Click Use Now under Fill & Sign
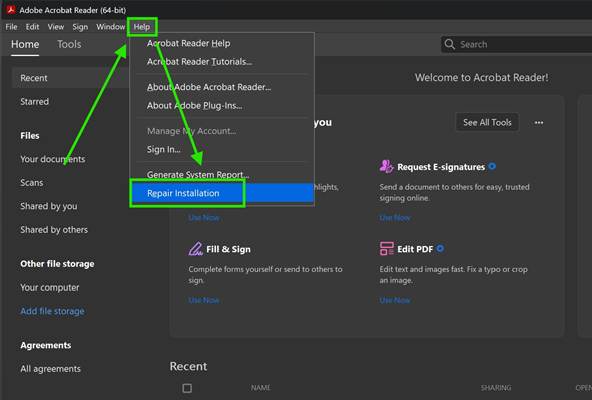This screenshot has height=400, width=592. click(x=204, y=300)
